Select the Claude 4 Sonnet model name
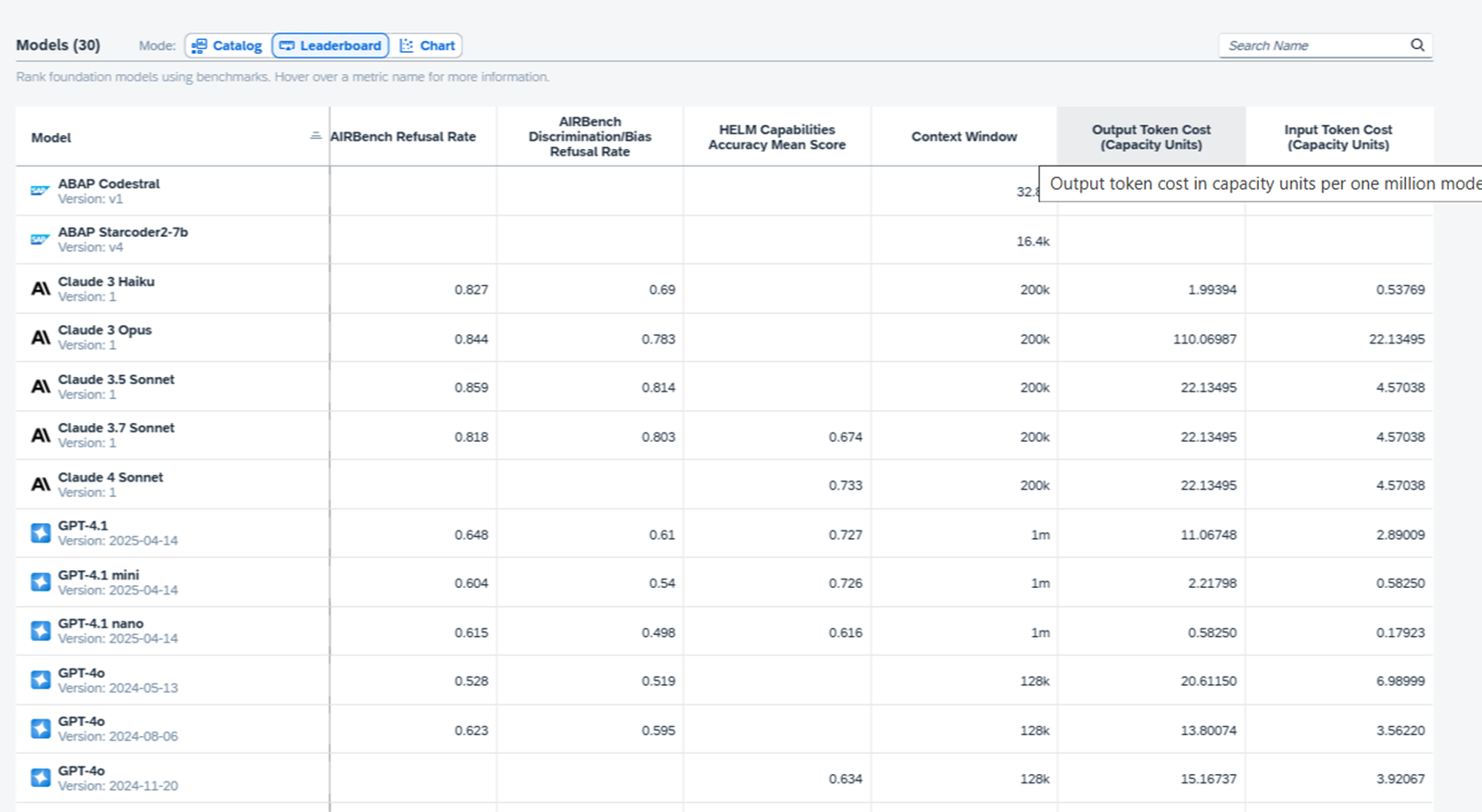Image resolution: width=1482 pixels, height=812 pixels. click(111, 478)
